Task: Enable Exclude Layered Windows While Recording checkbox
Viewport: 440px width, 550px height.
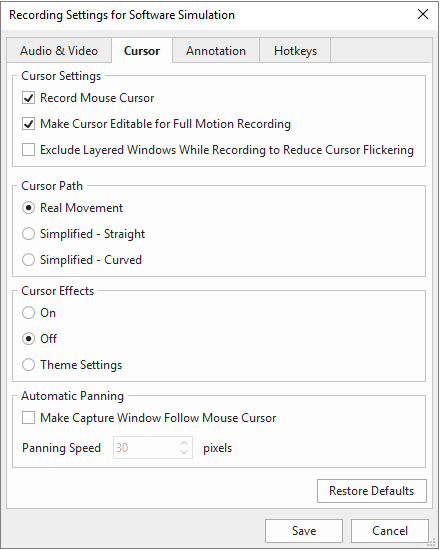Action: coord(28,150)
